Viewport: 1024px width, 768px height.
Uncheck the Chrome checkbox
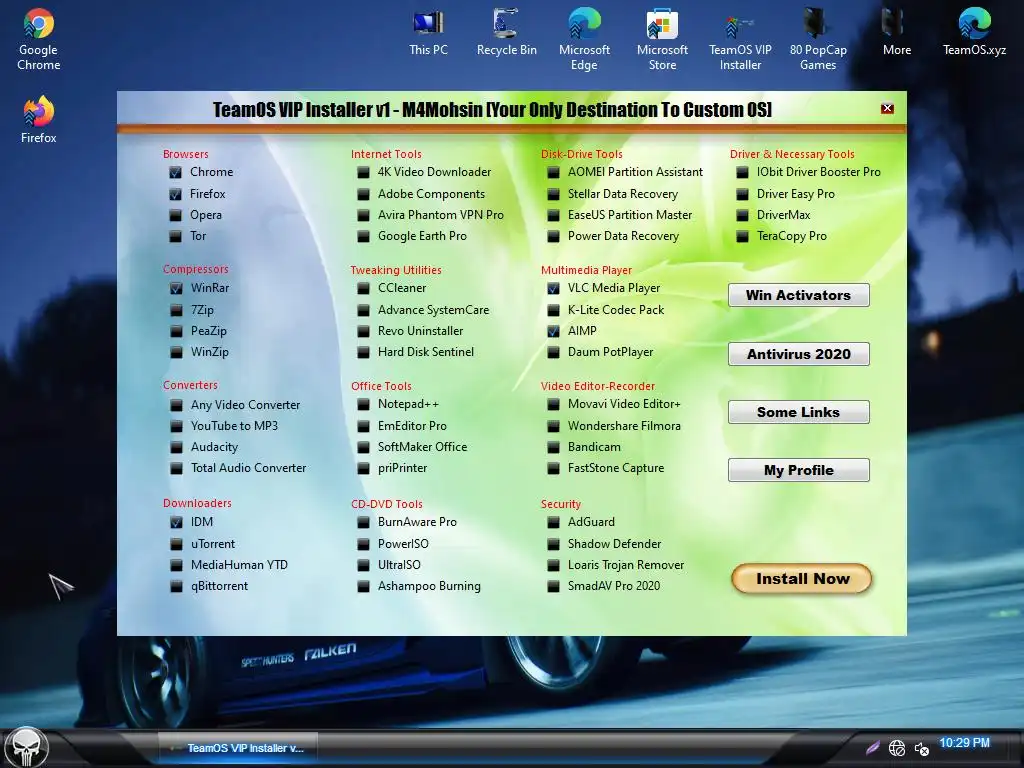[175, 172]
